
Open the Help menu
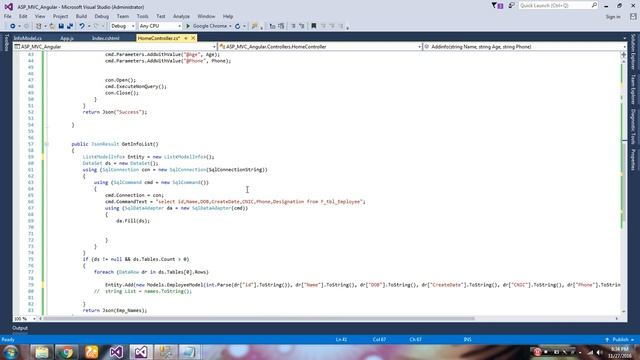(227, 16)
